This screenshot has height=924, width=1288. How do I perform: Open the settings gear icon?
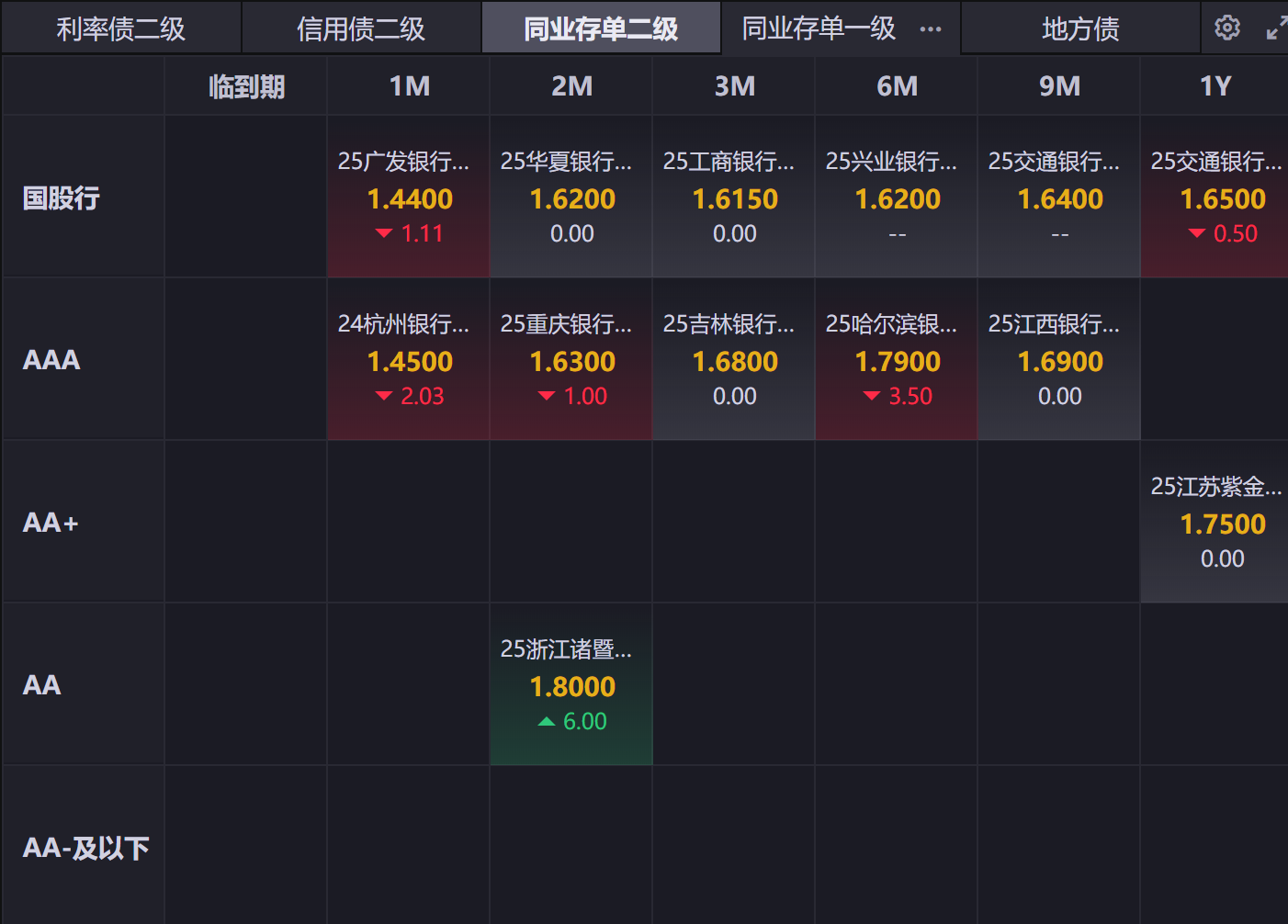tap(1226, 28)
